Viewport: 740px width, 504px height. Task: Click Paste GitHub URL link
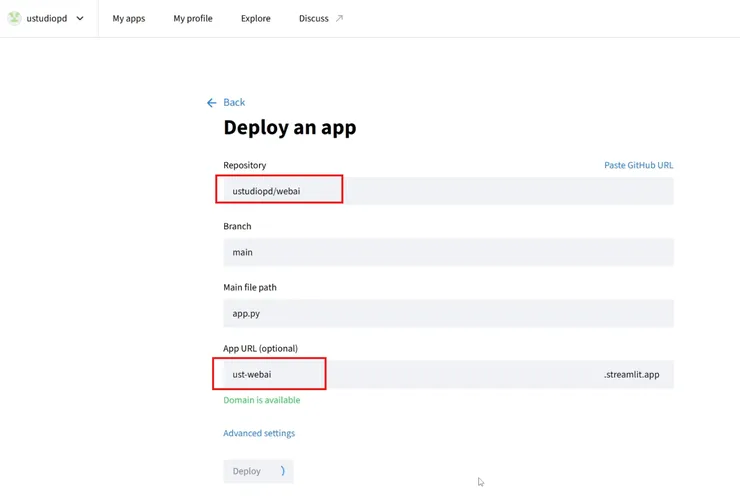(639, 165)
